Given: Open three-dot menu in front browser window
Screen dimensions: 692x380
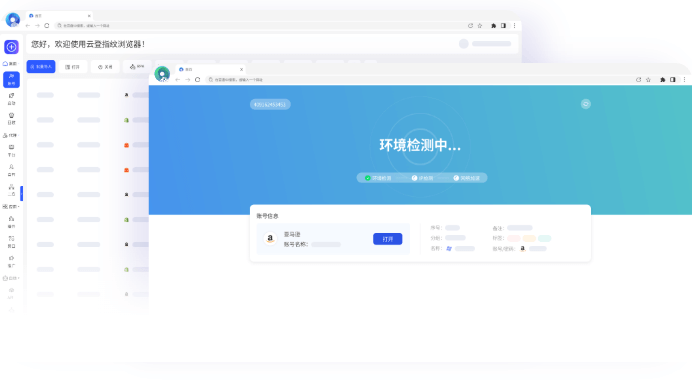Looking at the screenshot, I should 684,79.
